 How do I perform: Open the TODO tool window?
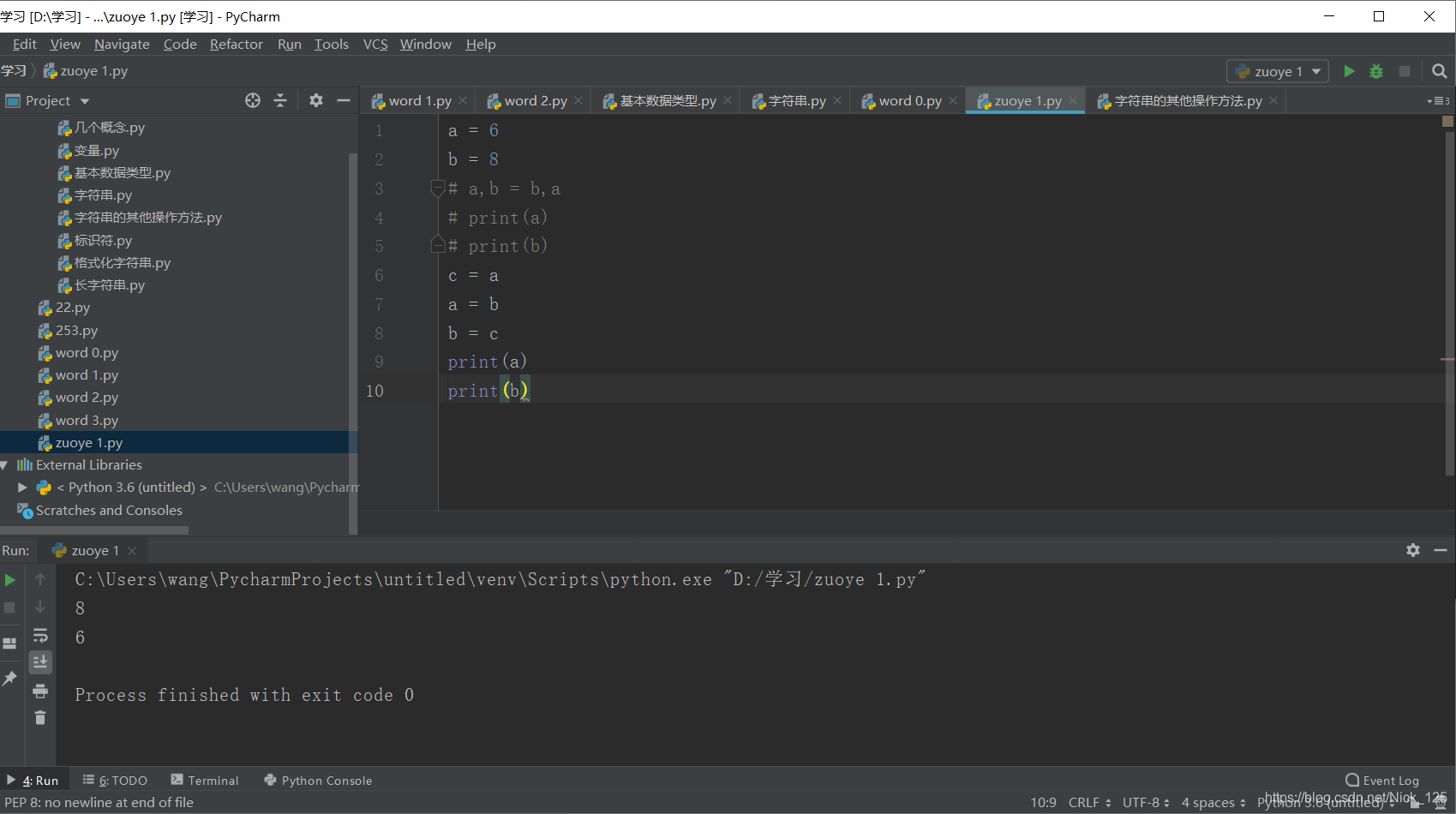[x=115, y=781]
